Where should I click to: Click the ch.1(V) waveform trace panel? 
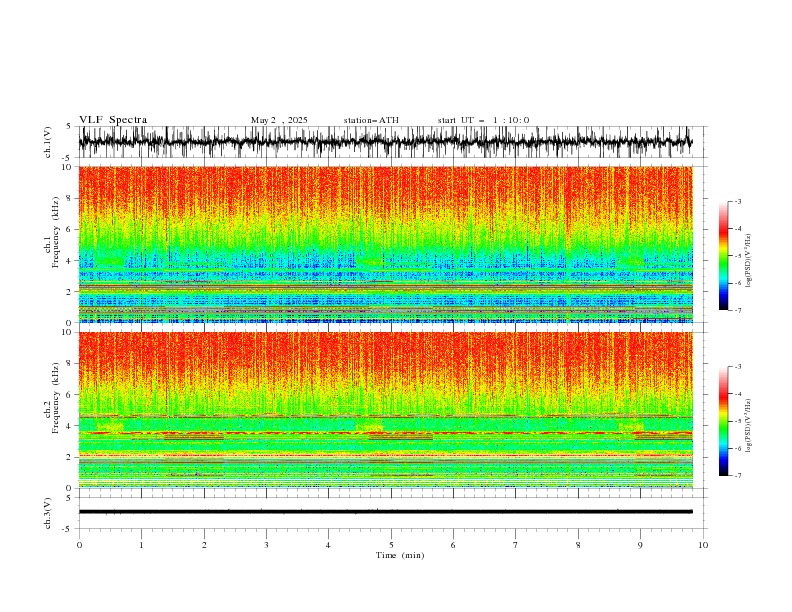pos(393,142)
